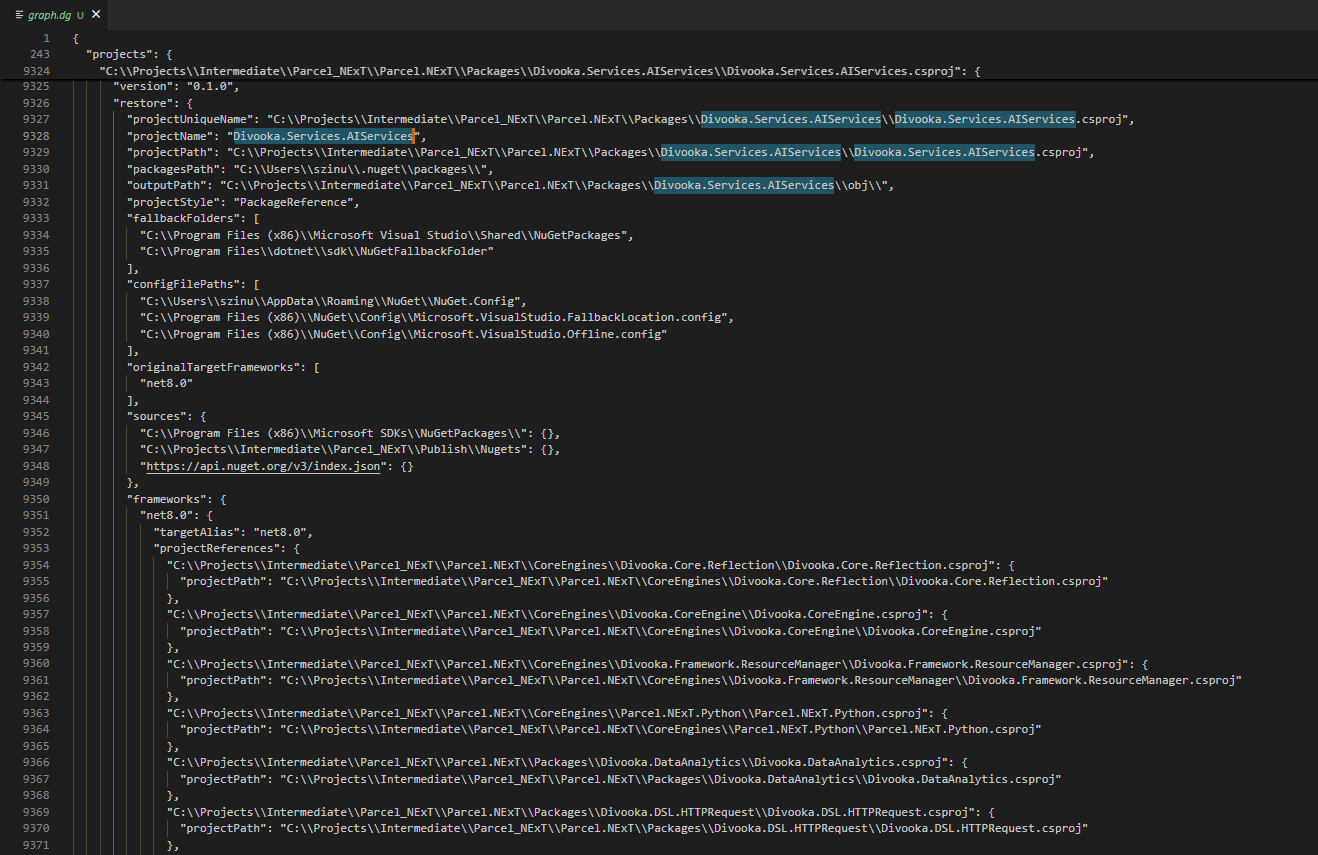Select line via line number 9345

[x=36, y=415]
